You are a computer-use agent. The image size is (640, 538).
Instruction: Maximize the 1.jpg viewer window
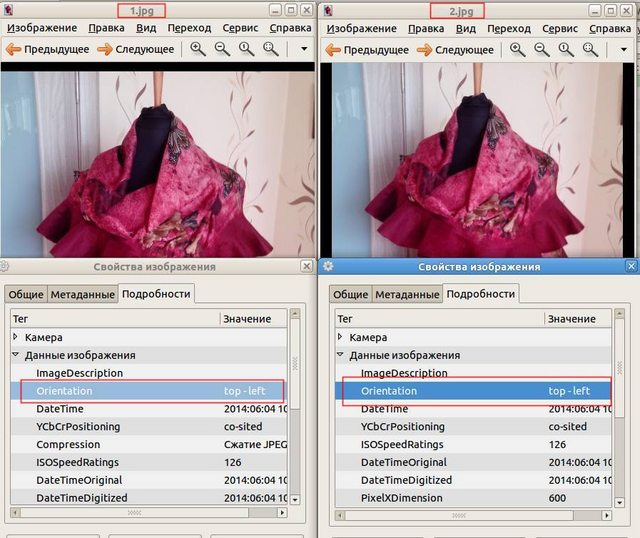point(291,10)
